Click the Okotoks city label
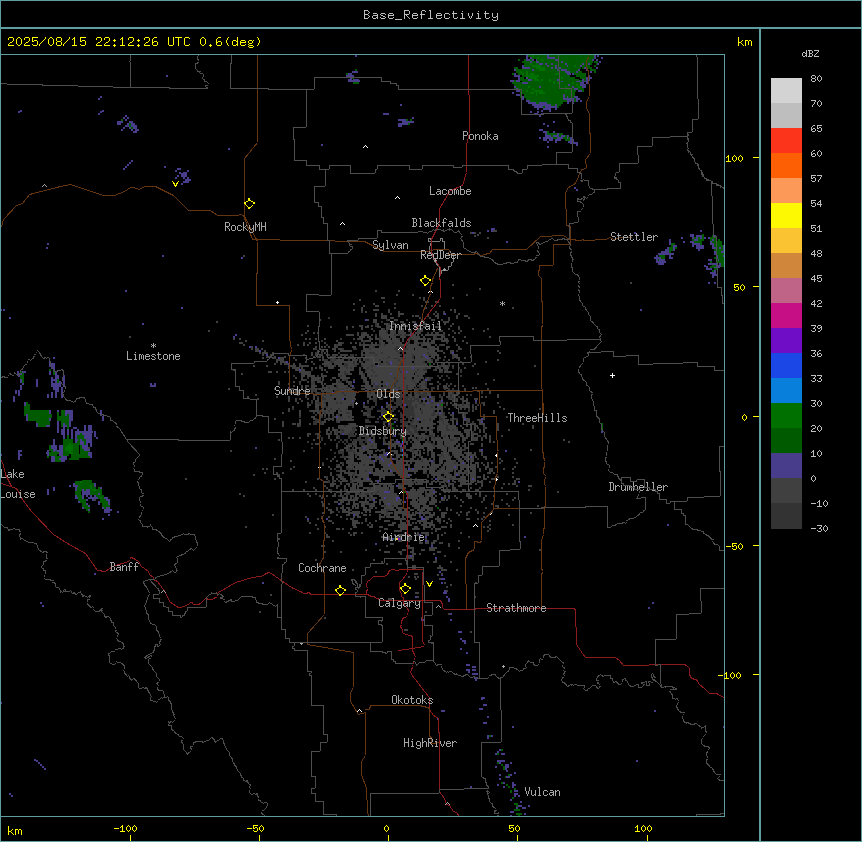862x842 pixels. pos(412,700)
